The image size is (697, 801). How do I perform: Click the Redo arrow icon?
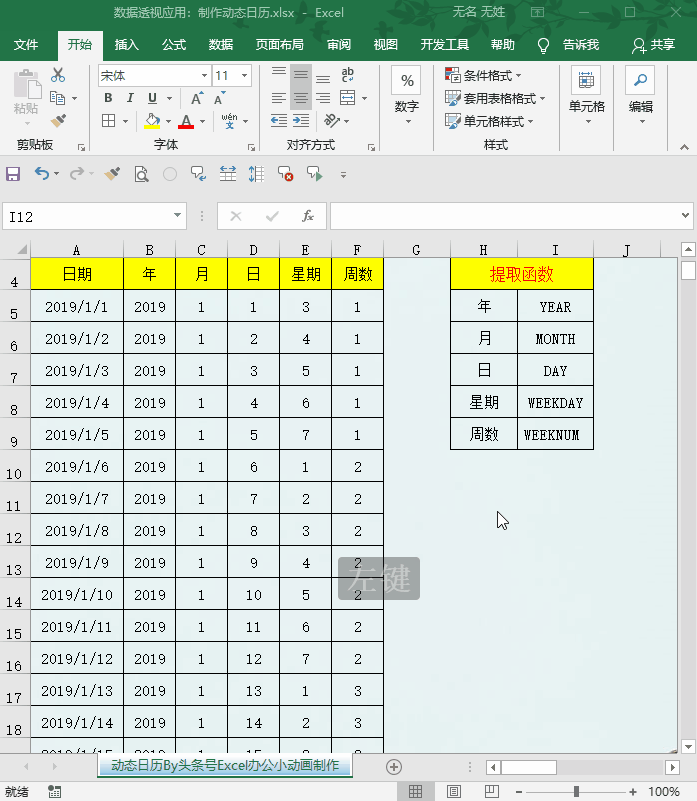click(x=77, y=174)
